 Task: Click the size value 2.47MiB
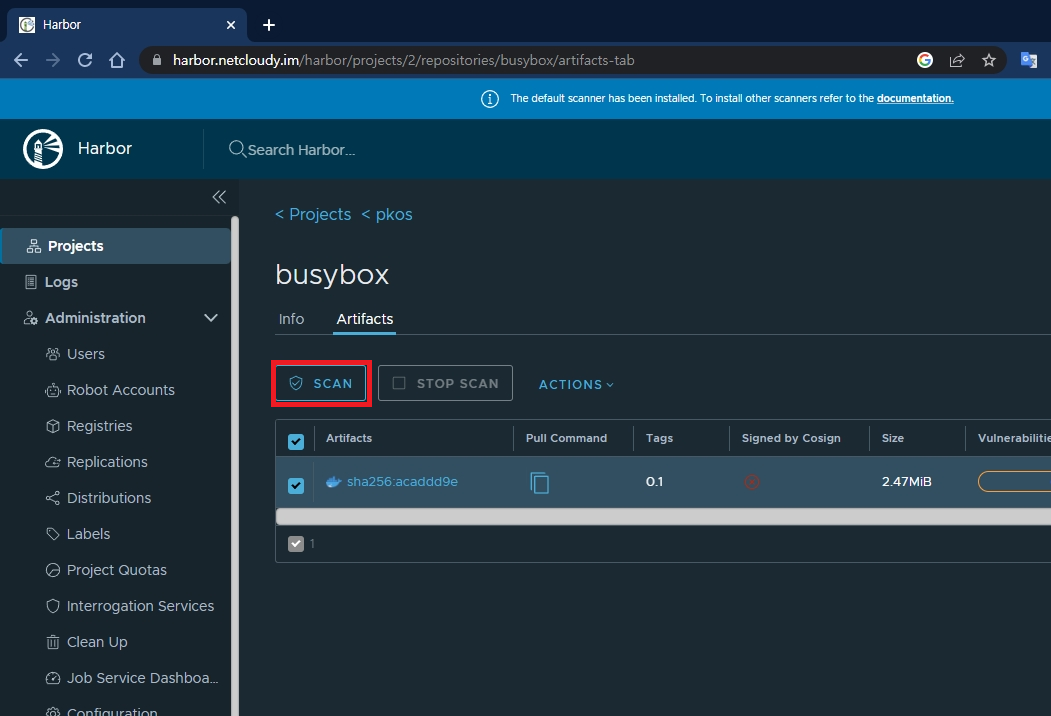907,482
